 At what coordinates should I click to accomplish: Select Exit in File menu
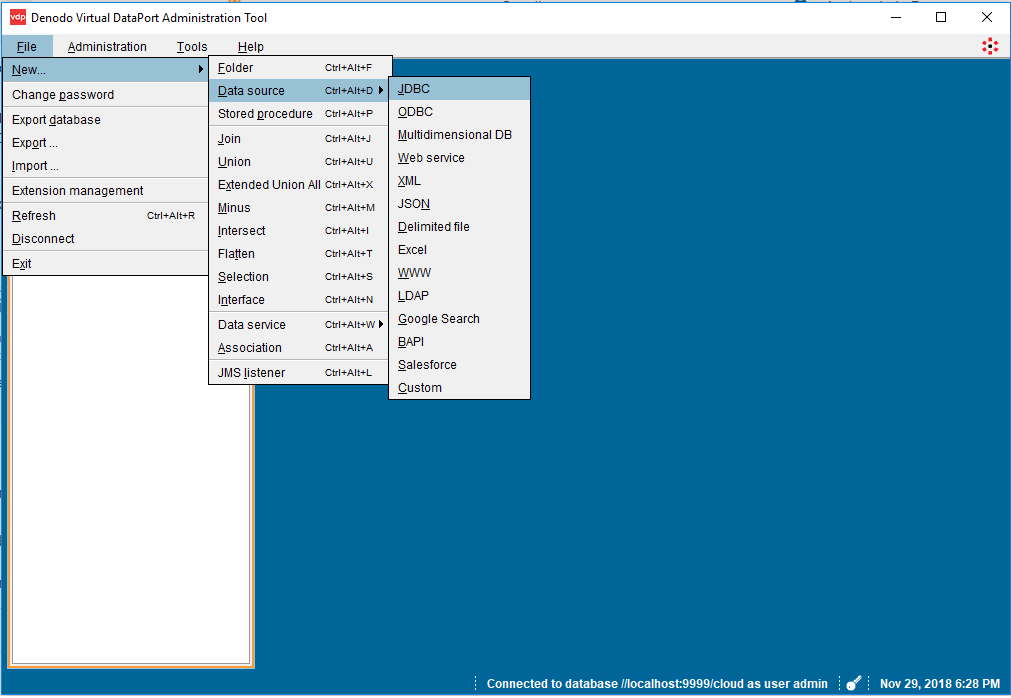(105, 264)
